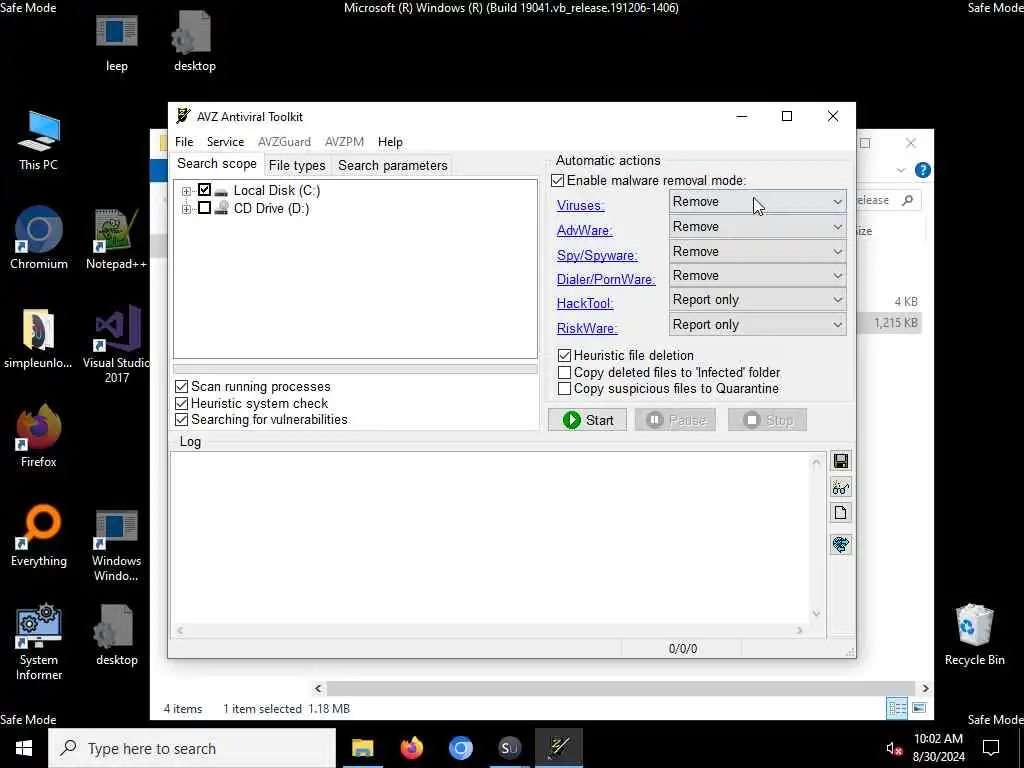Launch System Informer from the desktop
This screenshot has height=768, width=1024.
[x=39, y=643]
